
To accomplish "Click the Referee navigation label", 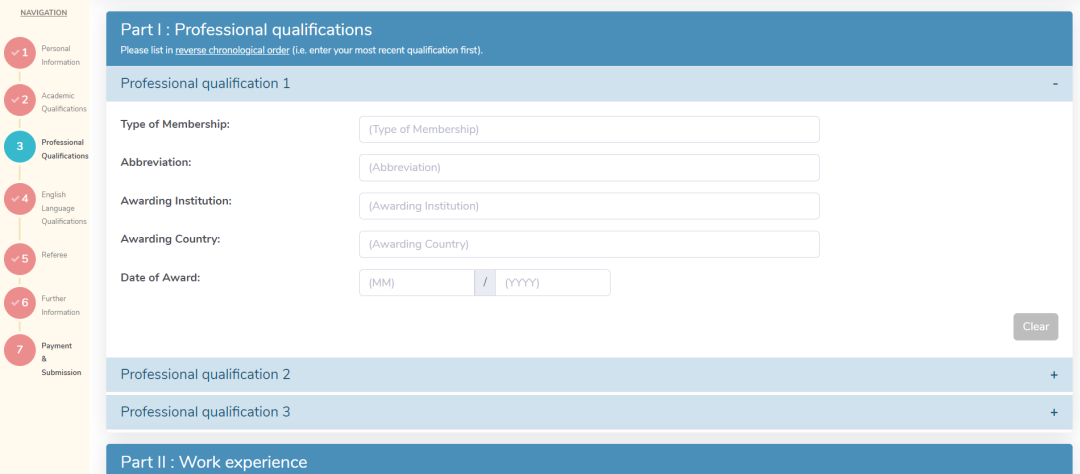I will 54,255.
